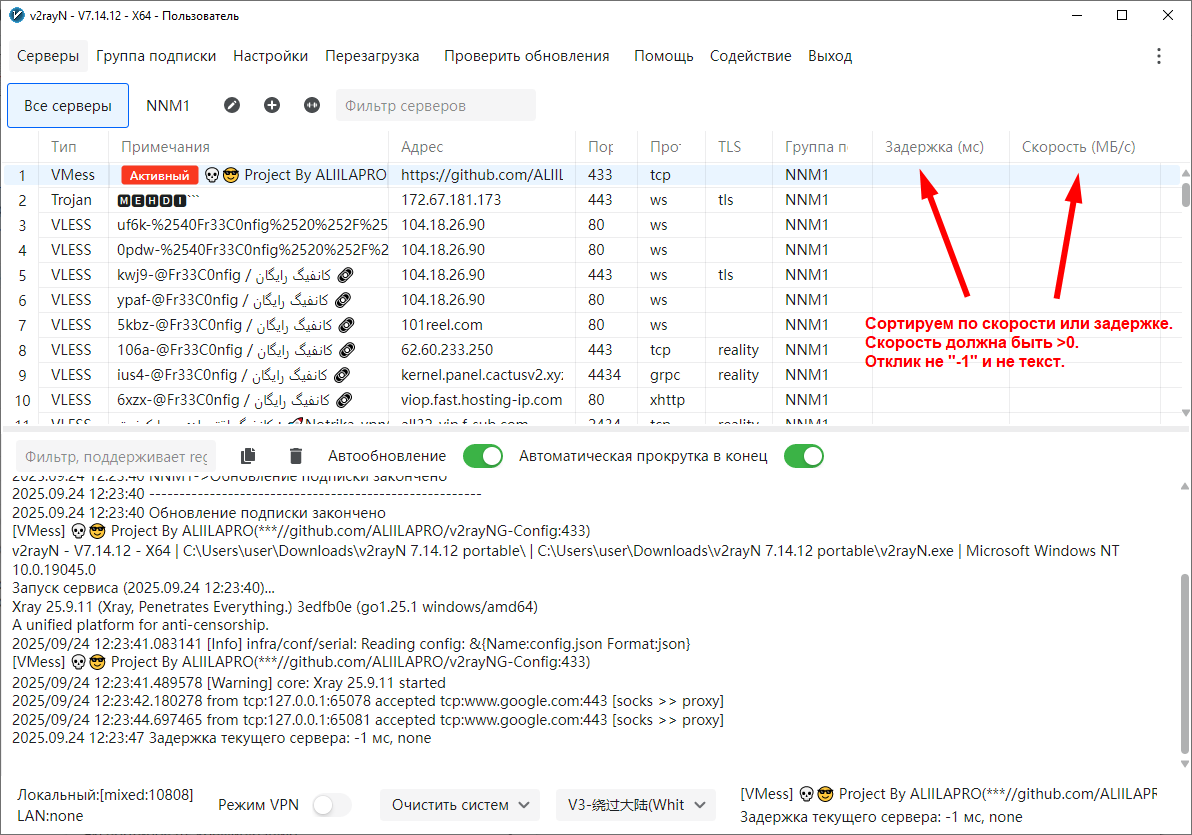The width and height of the screenshot is (1192, 835).
Task: Switch to the NNM1 subscription tab
Action: tap(168, 105)
